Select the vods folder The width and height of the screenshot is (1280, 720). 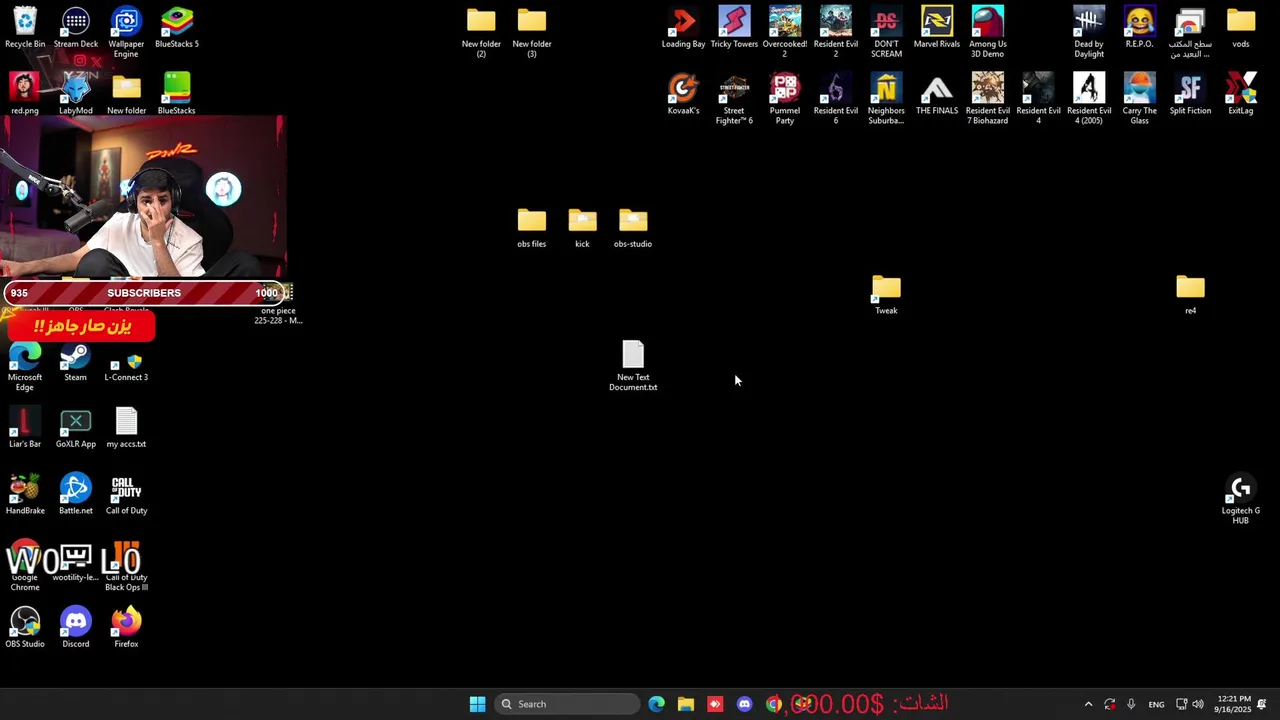coord(1241,28)
